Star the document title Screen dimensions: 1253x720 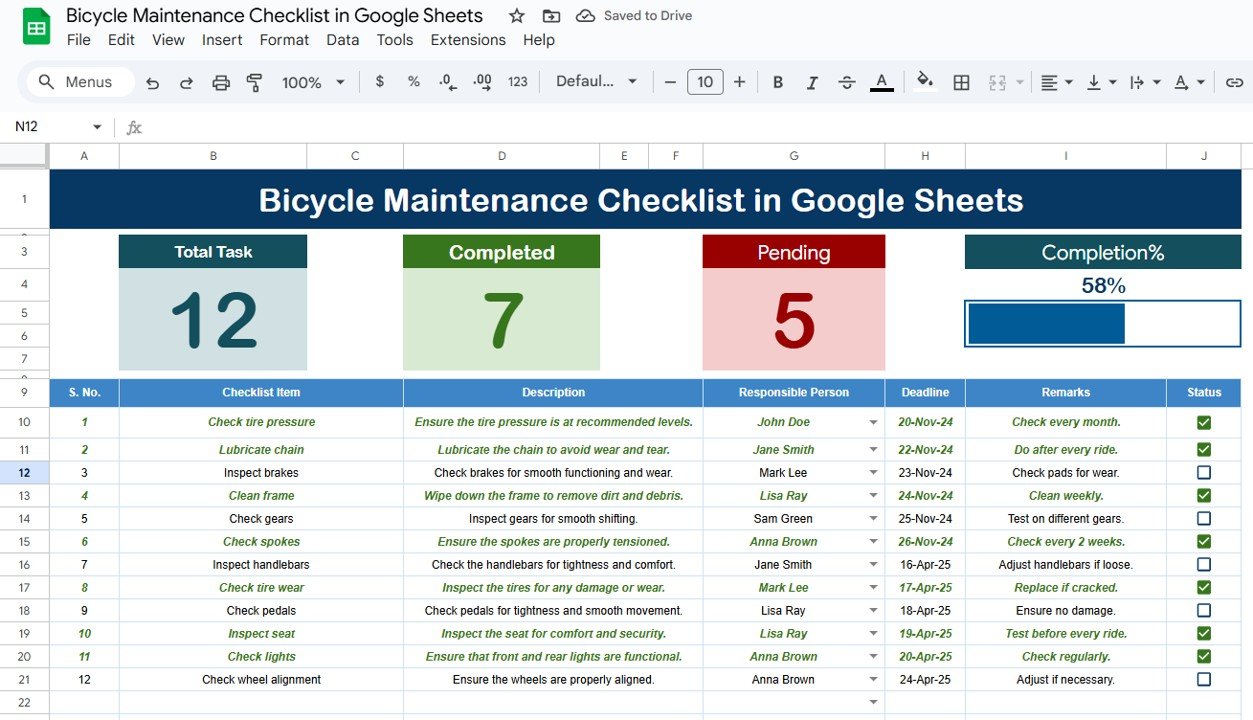pos(516,16)
